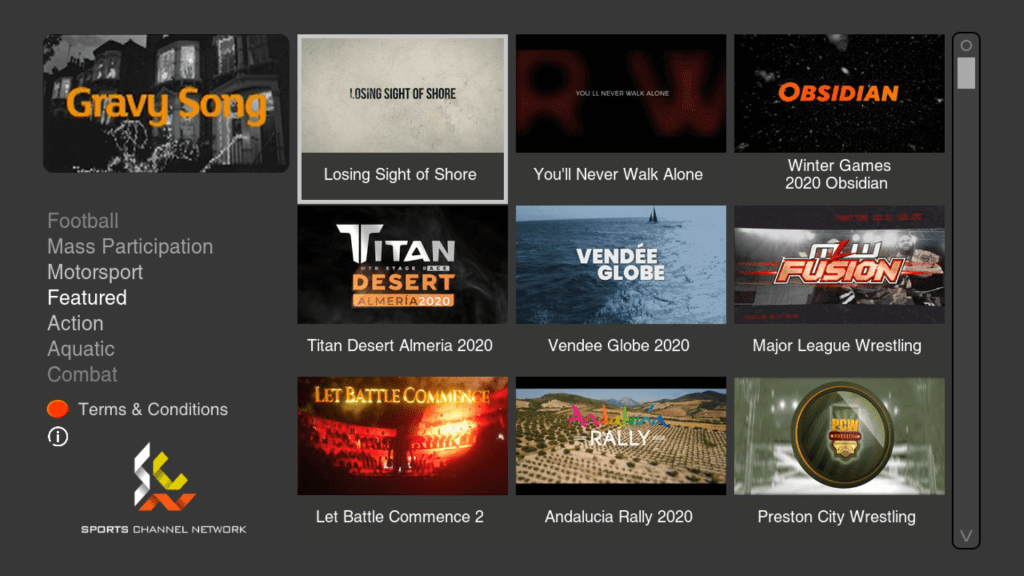1024x576 pixels.
Task: Click the info circle icon
Action: [58, 436]
